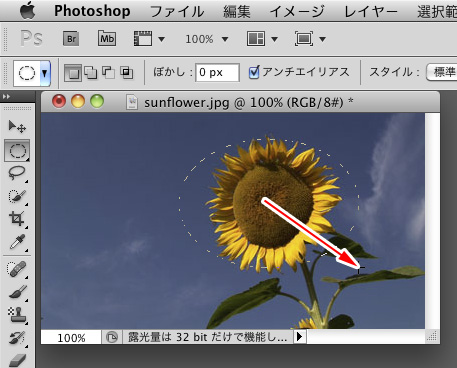Select the Eyedropper tool

click(x=17, y=242)
